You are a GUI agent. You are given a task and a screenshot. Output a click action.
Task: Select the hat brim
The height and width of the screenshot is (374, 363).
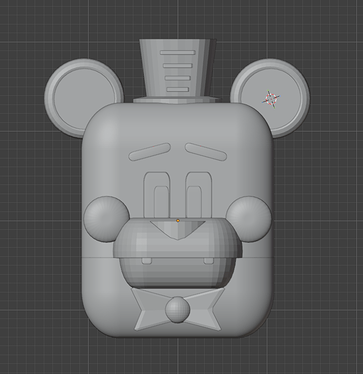[177, 99]
